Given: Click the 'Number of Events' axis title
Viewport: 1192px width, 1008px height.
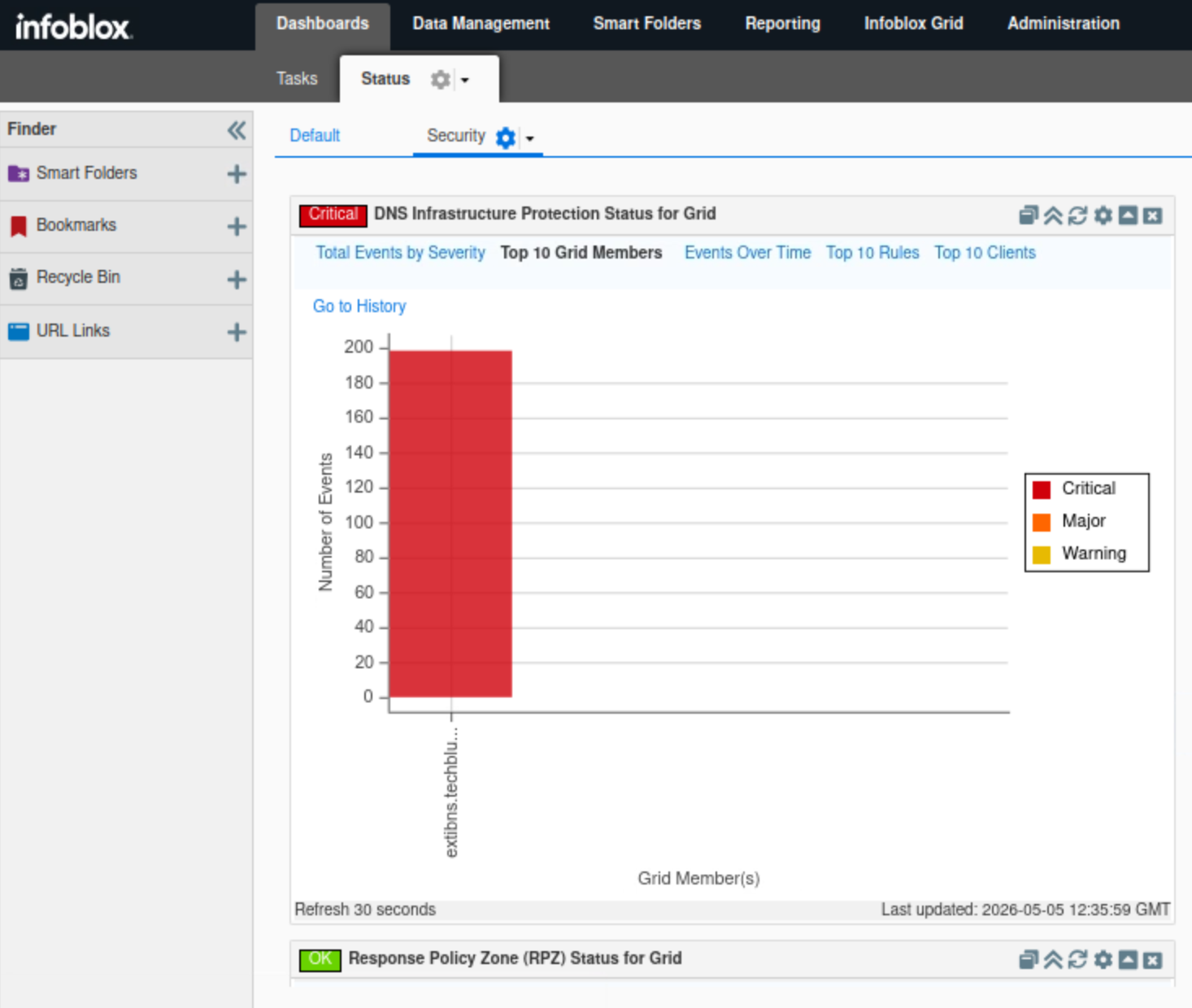Looking at the screenshot, I should (325, 522).
